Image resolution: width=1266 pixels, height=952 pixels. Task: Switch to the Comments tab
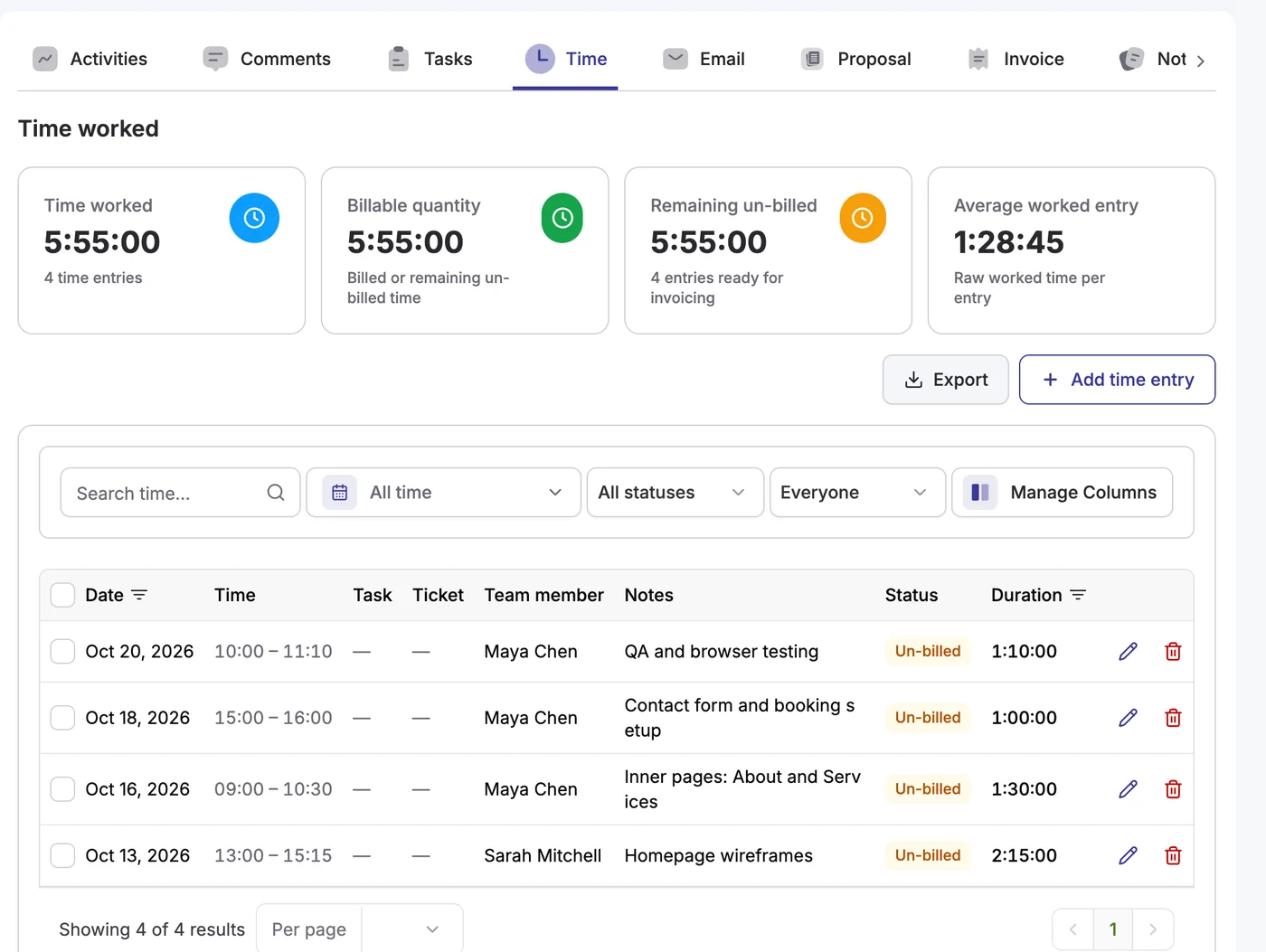point(268,60)
